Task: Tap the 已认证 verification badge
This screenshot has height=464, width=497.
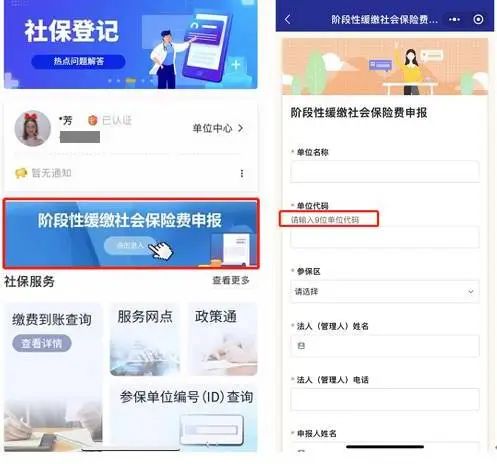Action: point(110,120)
